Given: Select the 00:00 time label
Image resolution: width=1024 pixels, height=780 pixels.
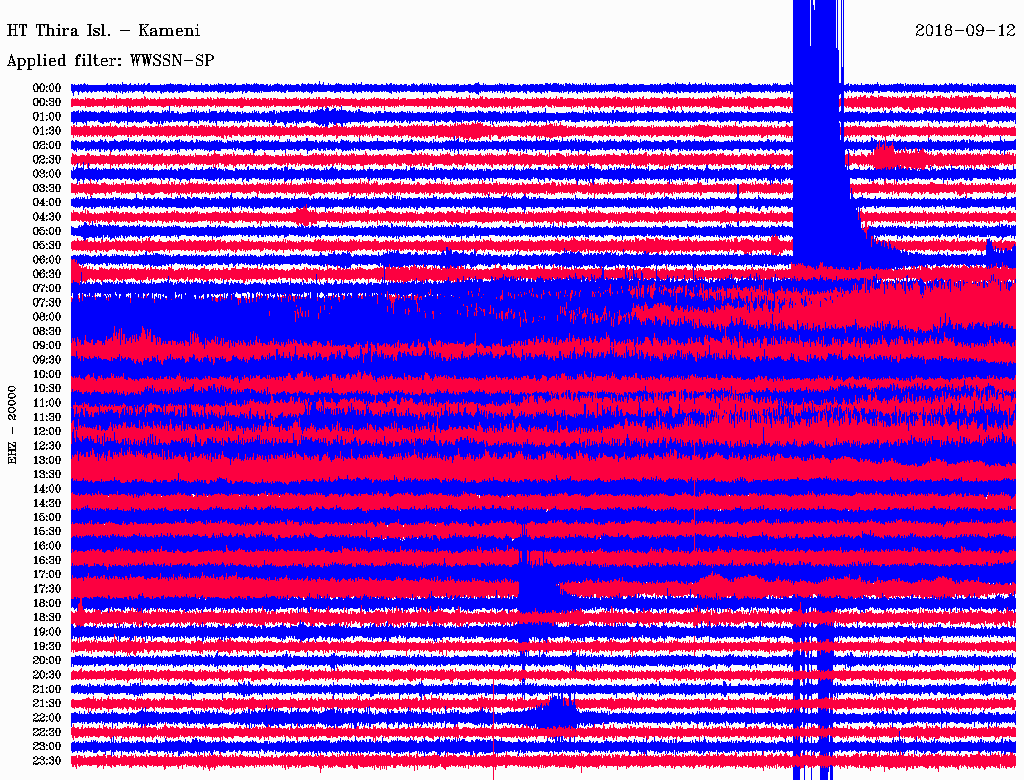Looking at the screenshot, I should [47, 88].
